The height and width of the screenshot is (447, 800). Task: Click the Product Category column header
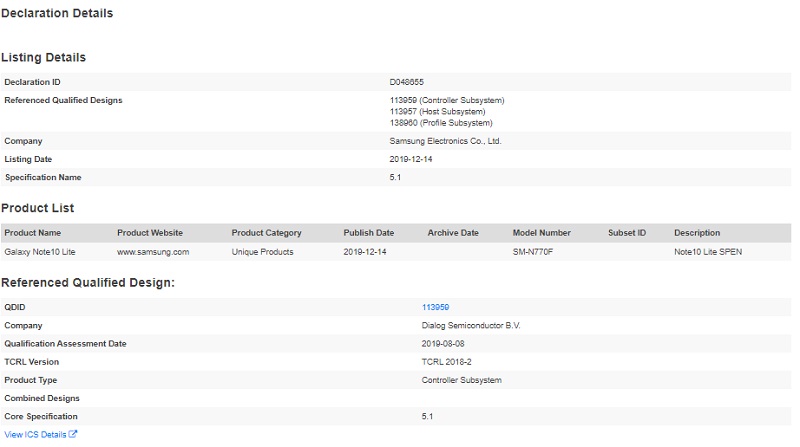click(x=266, y=233)
